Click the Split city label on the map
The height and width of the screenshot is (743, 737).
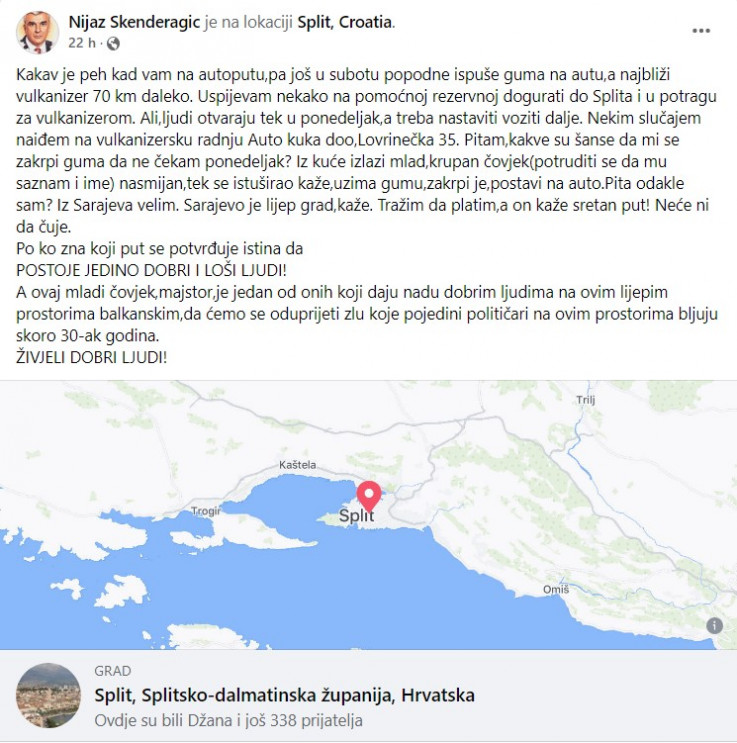[x=356, y=516]
